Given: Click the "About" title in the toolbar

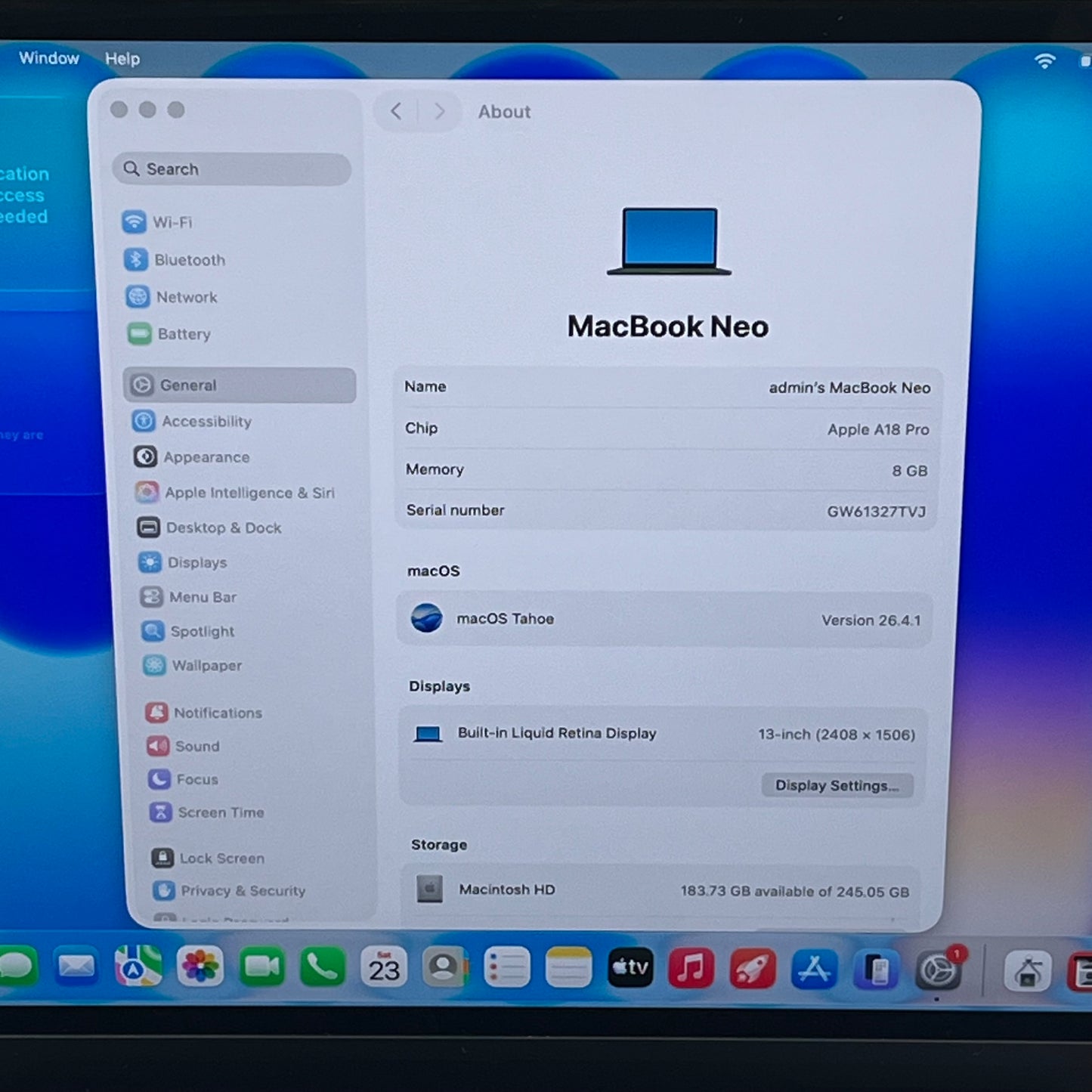Looking at the screenshot, I should coord(505,112).
